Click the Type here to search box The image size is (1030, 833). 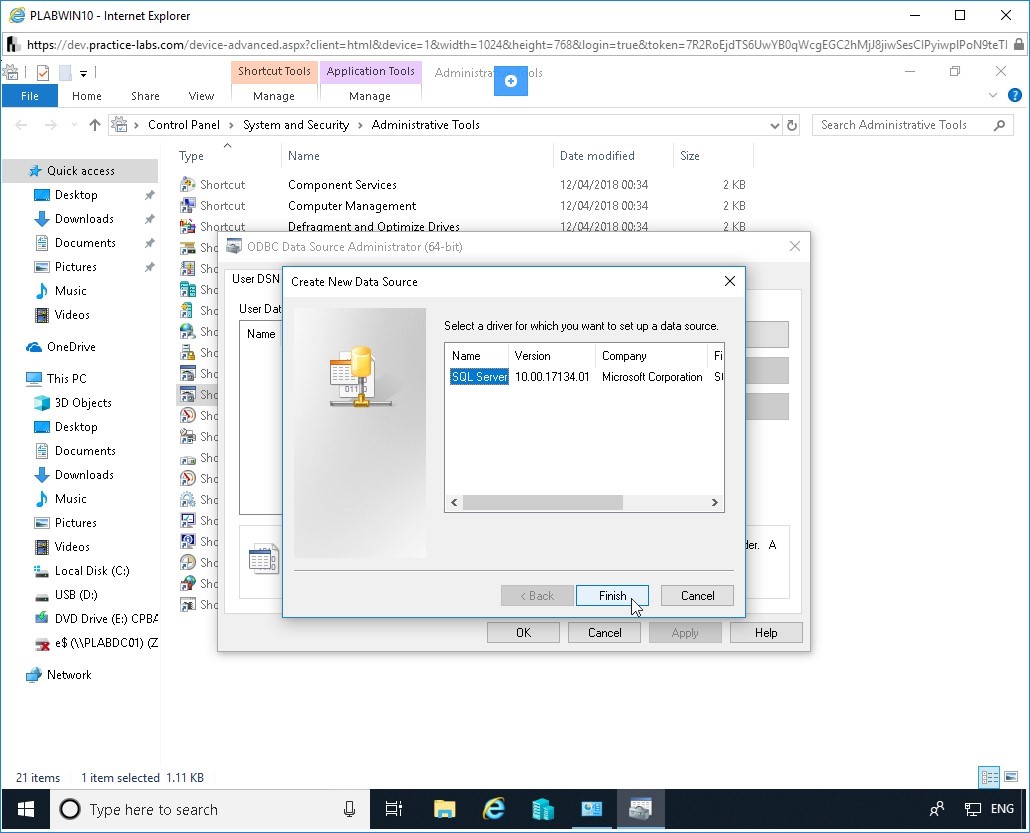pyautogui.click(x=210, y=809)
